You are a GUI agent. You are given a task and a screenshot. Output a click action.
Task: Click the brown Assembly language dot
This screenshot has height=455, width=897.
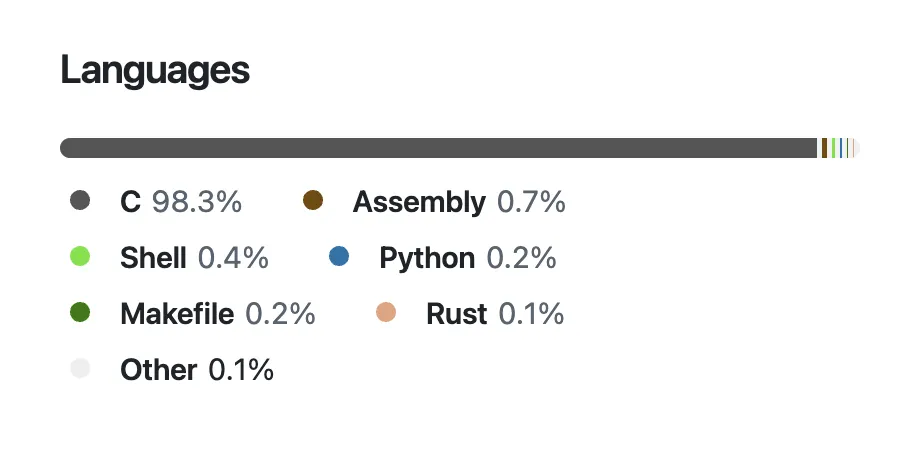pyautogui.click(x=313, y=201)
